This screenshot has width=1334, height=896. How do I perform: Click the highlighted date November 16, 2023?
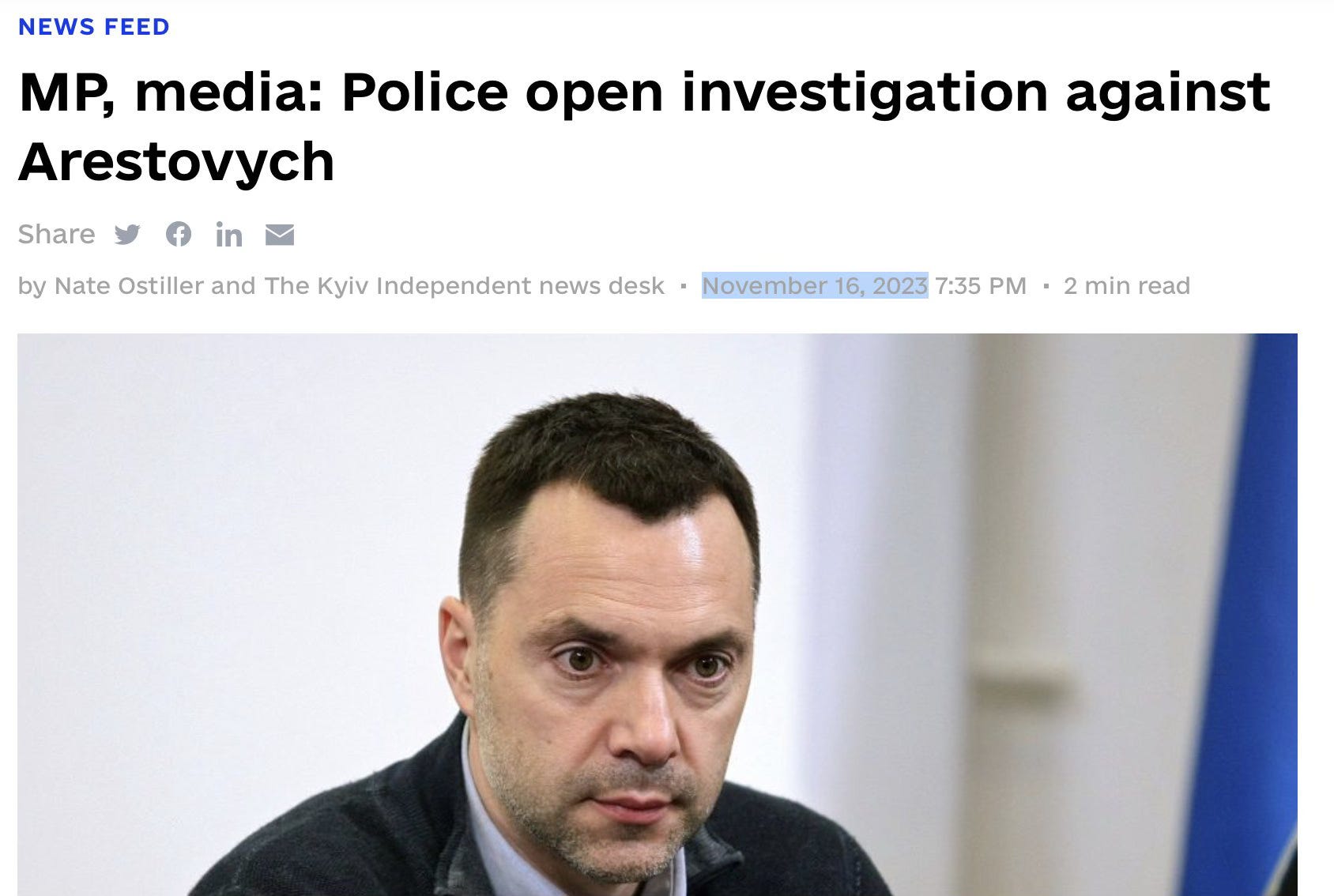click(x=815, y=286)
